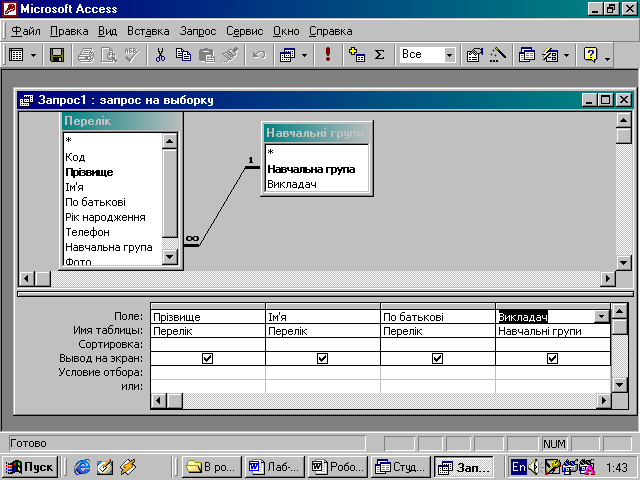Select Викладач field in Навчальні групи table
This screenshot has width=640, height=480.
pyautogui.click(x=292, y=184)
